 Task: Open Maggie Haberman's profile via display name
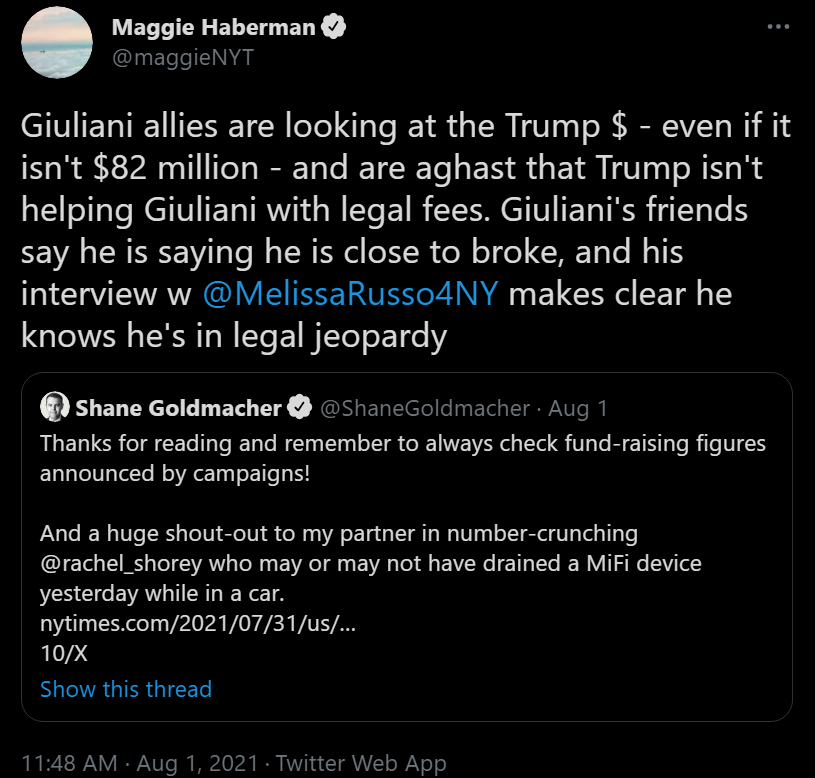212,29
